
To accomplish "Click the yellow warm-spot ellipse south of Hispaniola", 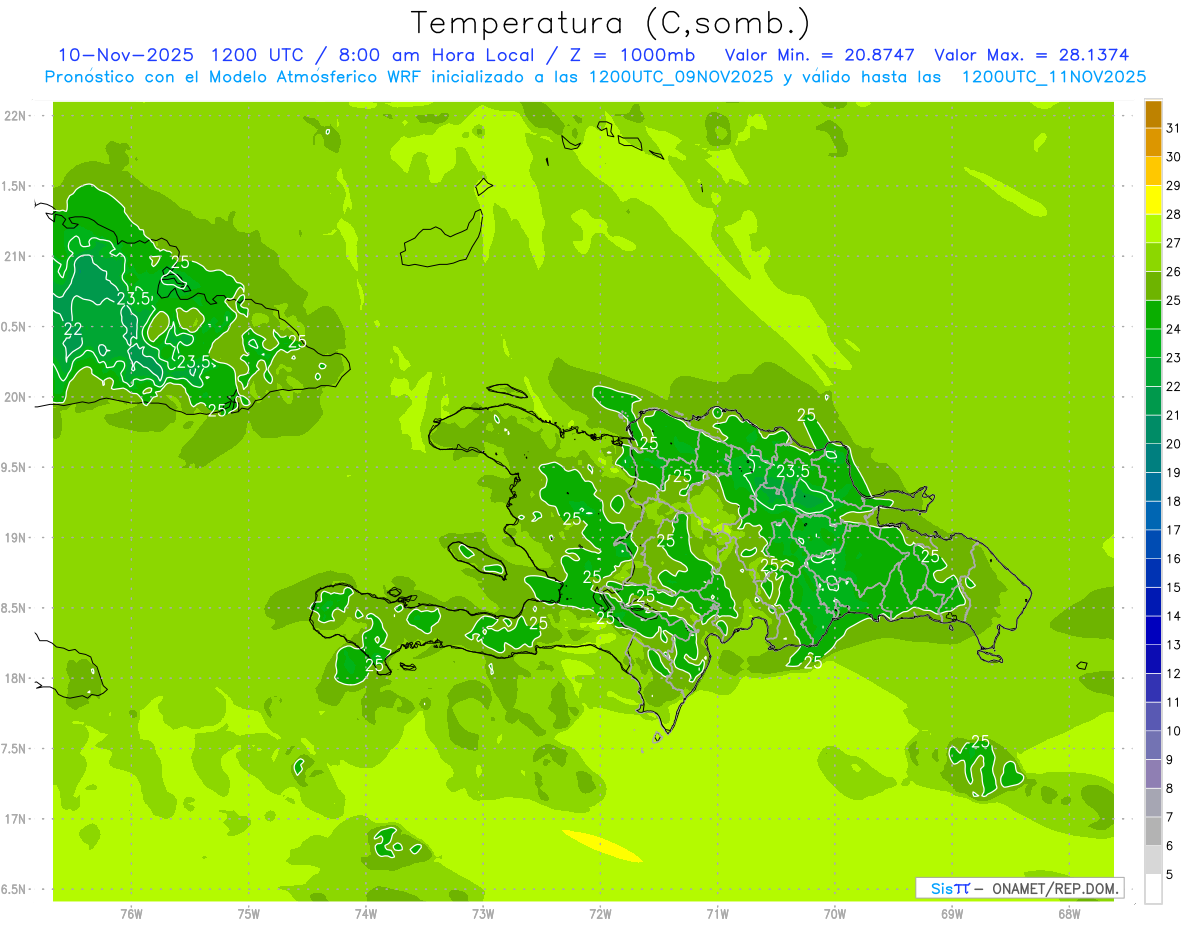I will click(601, 846).
